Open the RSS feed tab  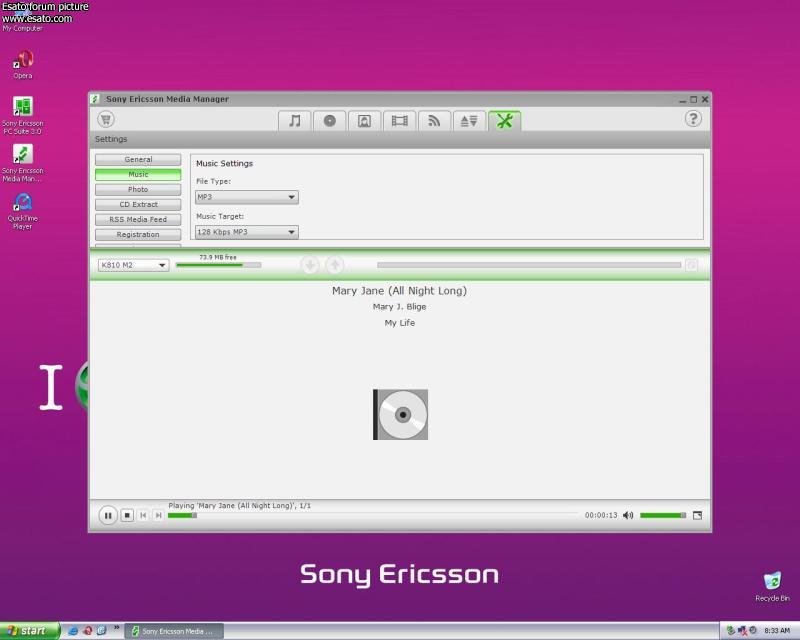(x=434, y=121)
